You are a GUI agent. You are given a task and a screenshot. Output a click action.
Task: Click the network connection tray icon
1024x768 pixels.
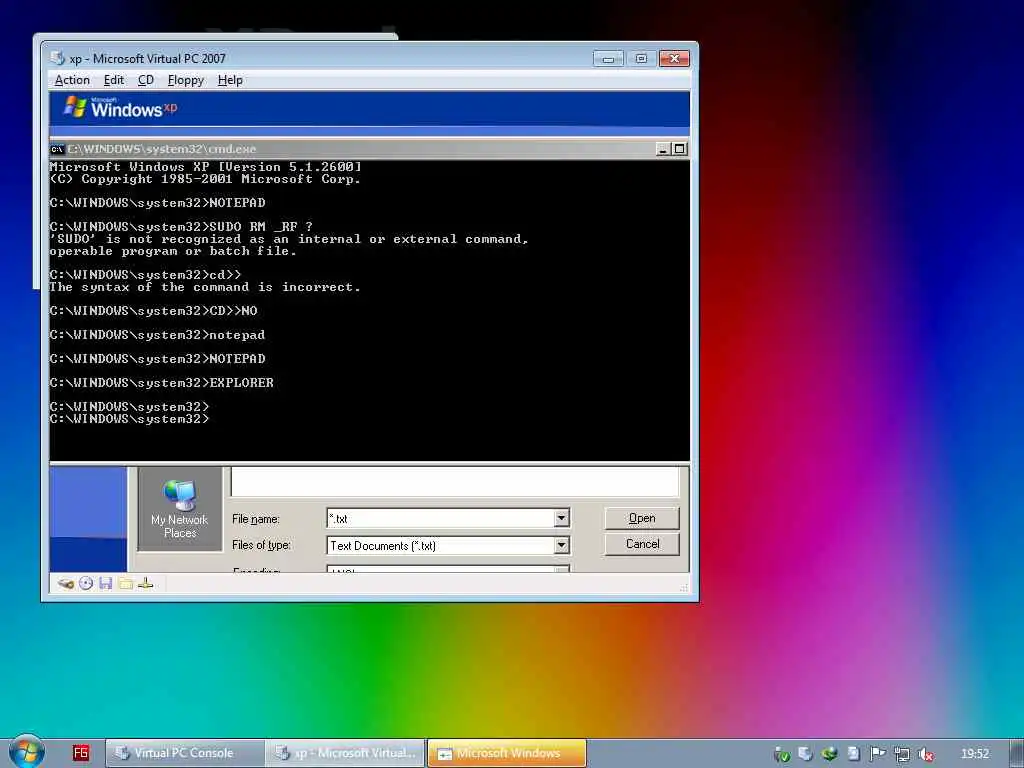[902, 754]
